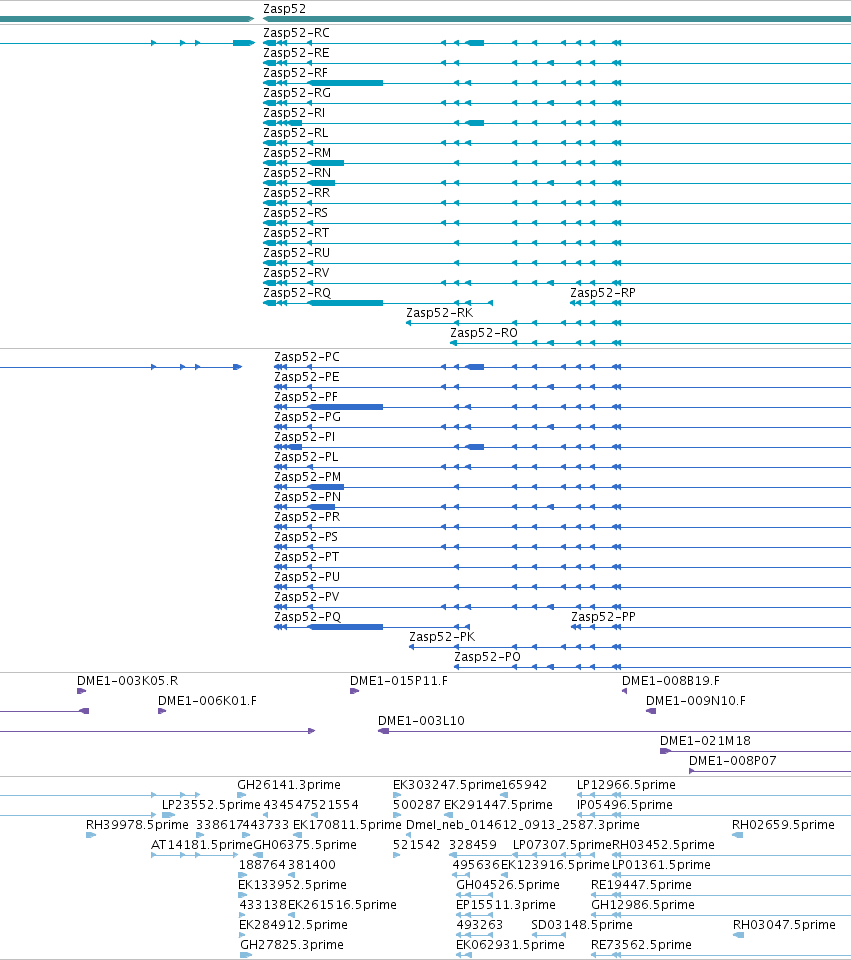Select protein label Zasp52-PM
This screenshot has height=960, width=851.
[307, 477]
